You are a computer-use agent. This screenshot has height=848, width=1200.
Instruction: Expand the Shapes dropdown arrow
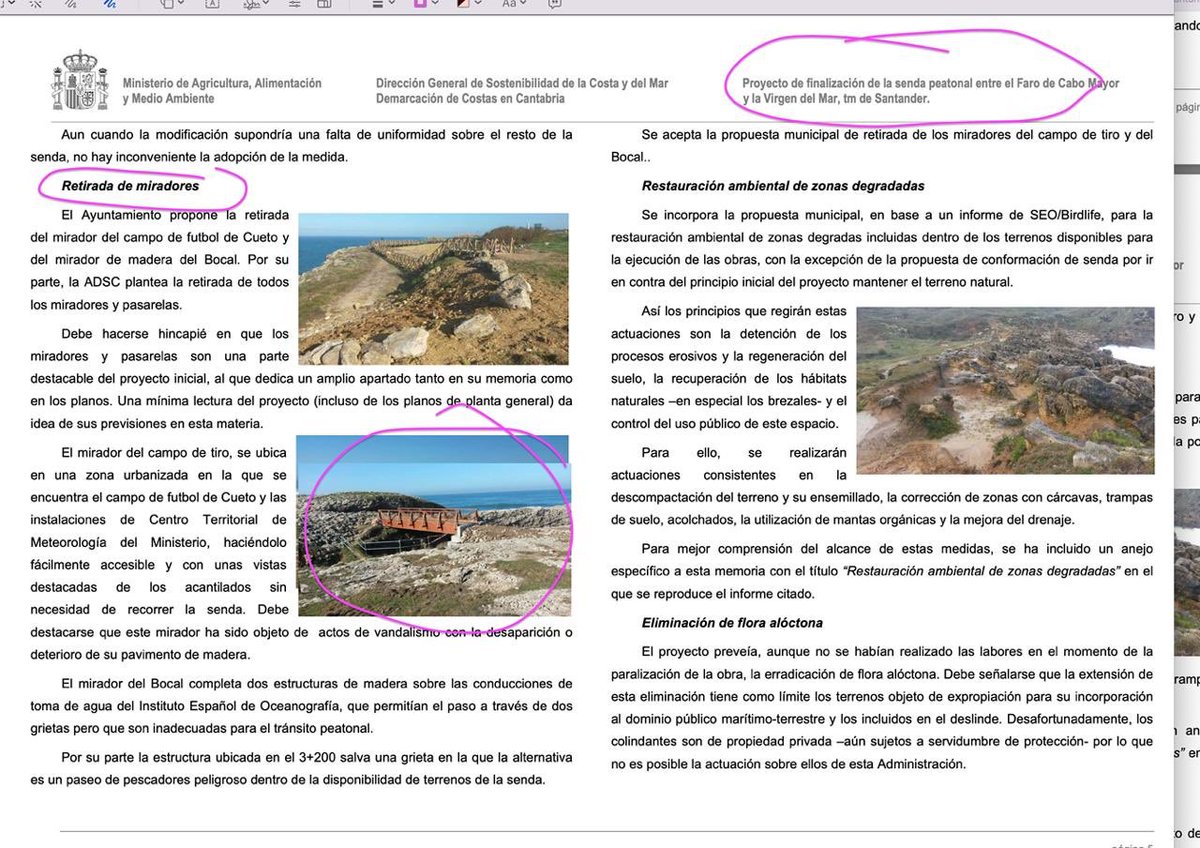(181, 3)
